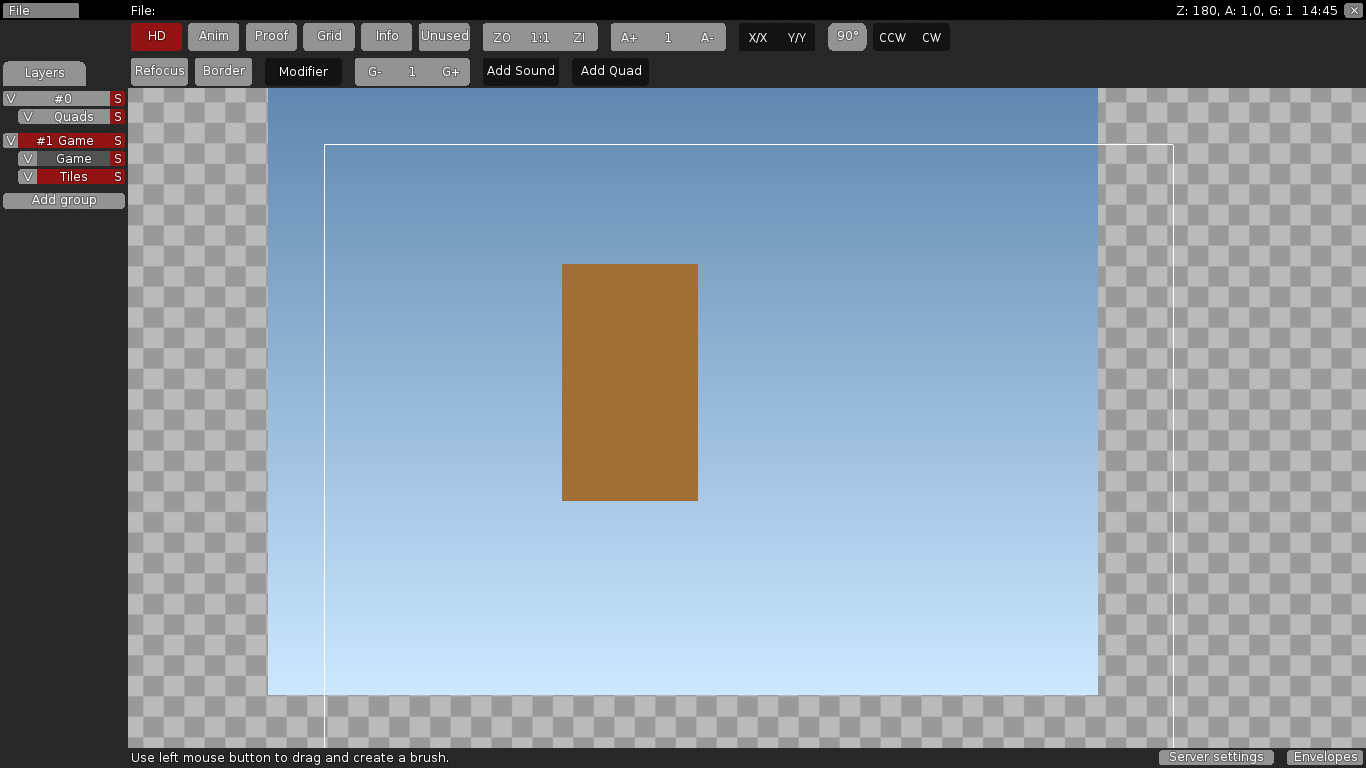
Task: Highlight Unused tiles
Action: click(x=444, y=36)
